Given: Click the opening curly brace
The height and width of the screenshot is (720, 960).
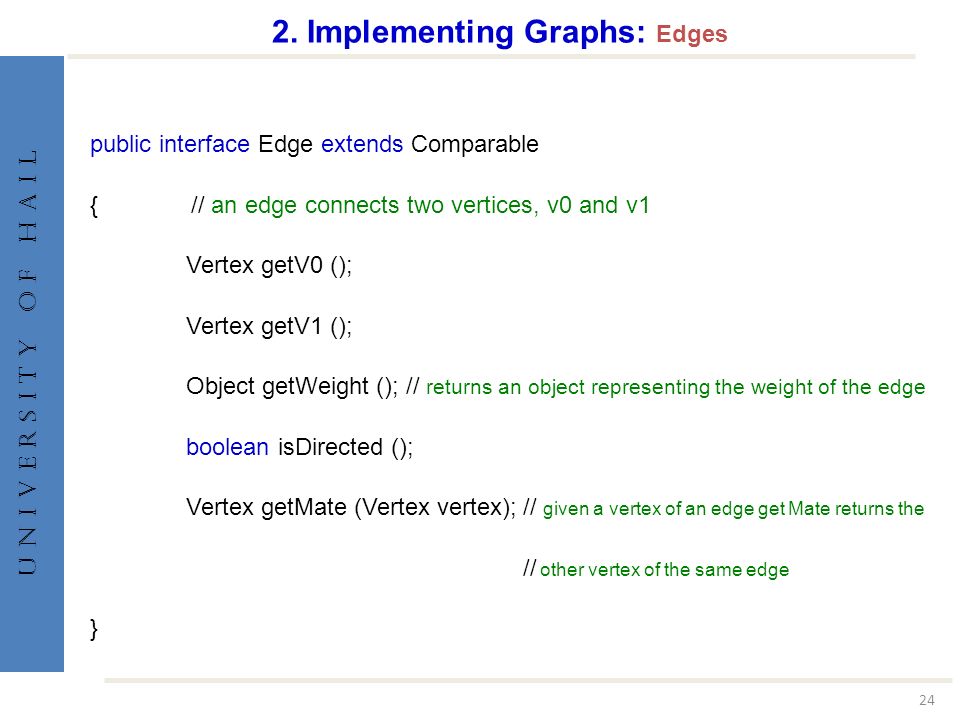Looking at the screenshot, I should (94, 206).
